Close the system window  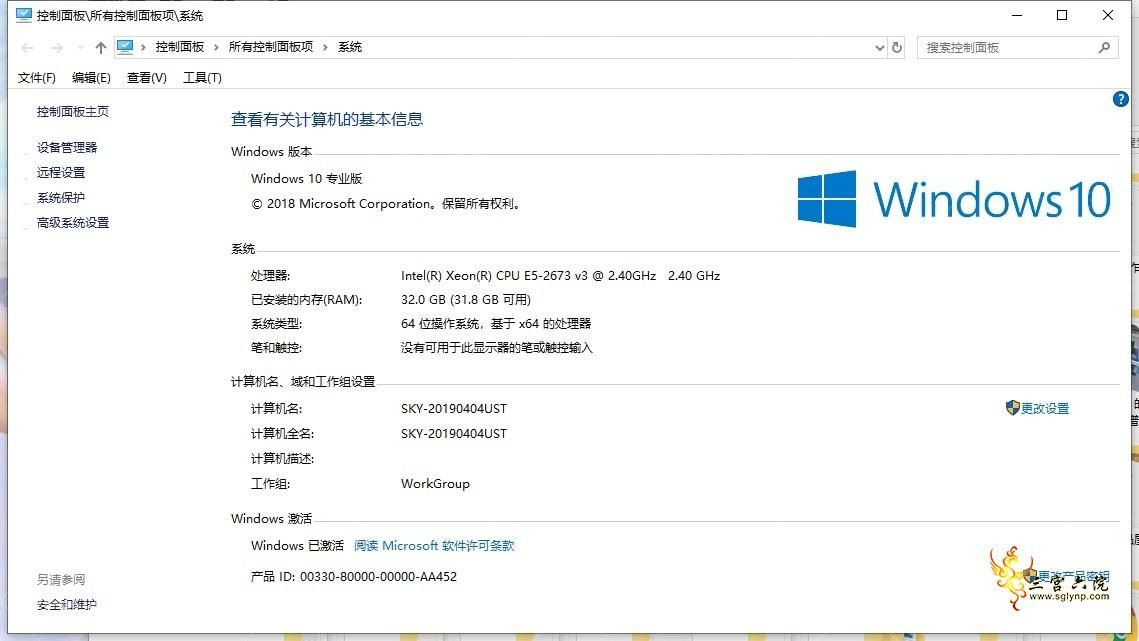pyautogui.click(x=1108, y=15)
